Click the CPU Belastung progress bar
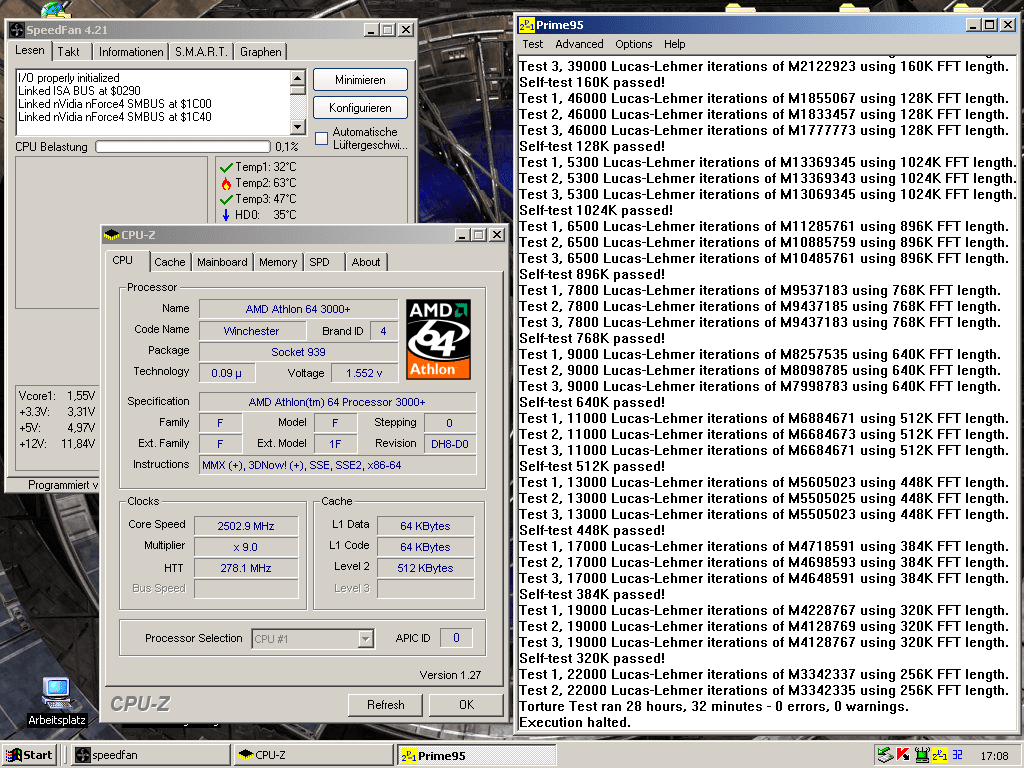 point(183,147)
